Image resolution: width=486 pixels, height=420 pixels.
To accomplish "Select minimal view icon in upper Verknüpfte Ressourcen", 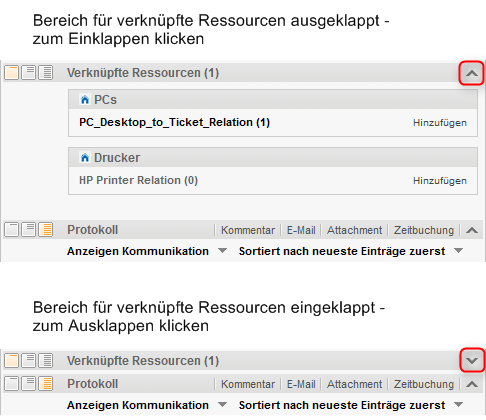I will (x=11, y=73).
